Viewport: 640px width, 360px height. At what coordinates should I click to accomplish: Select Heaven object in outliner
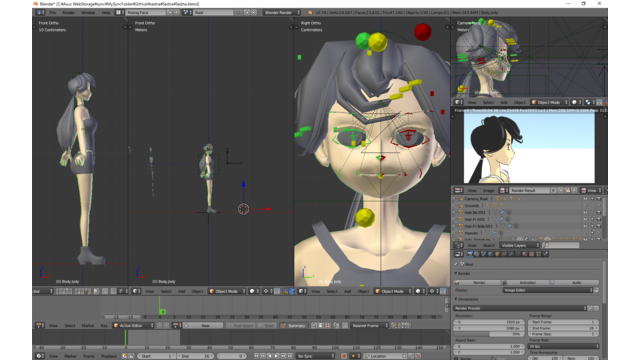coord(471,233)
